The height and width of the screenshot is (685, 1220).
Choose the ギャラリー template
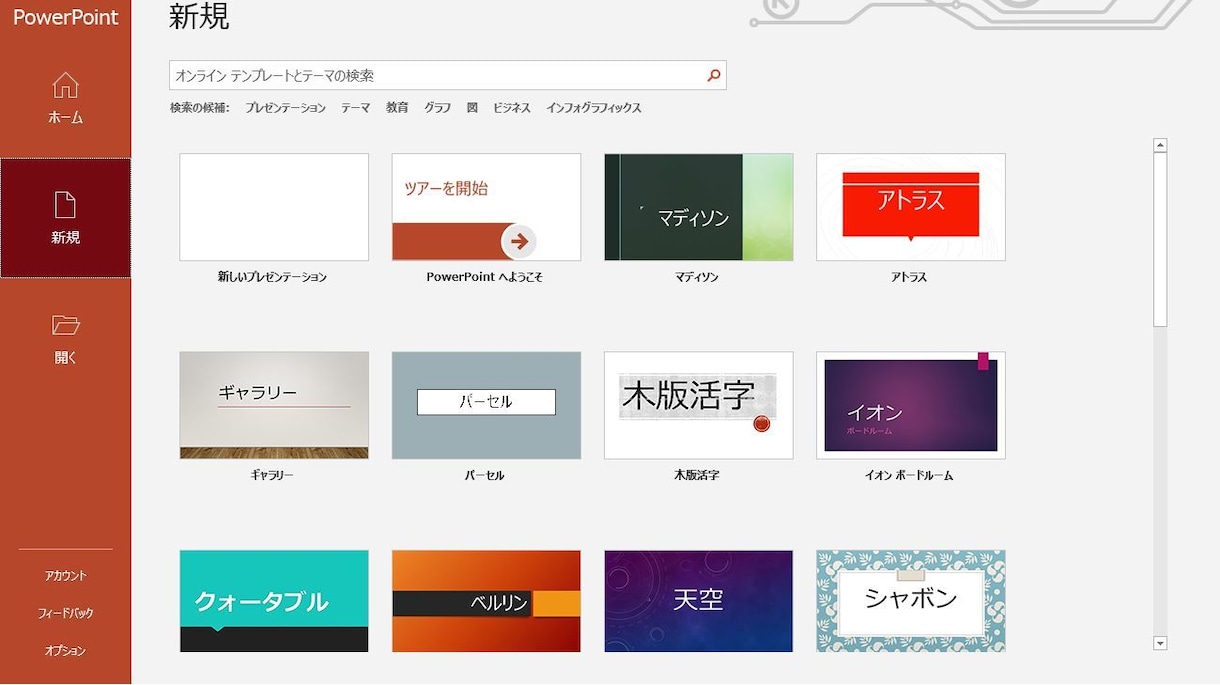(x=274, y=405)
